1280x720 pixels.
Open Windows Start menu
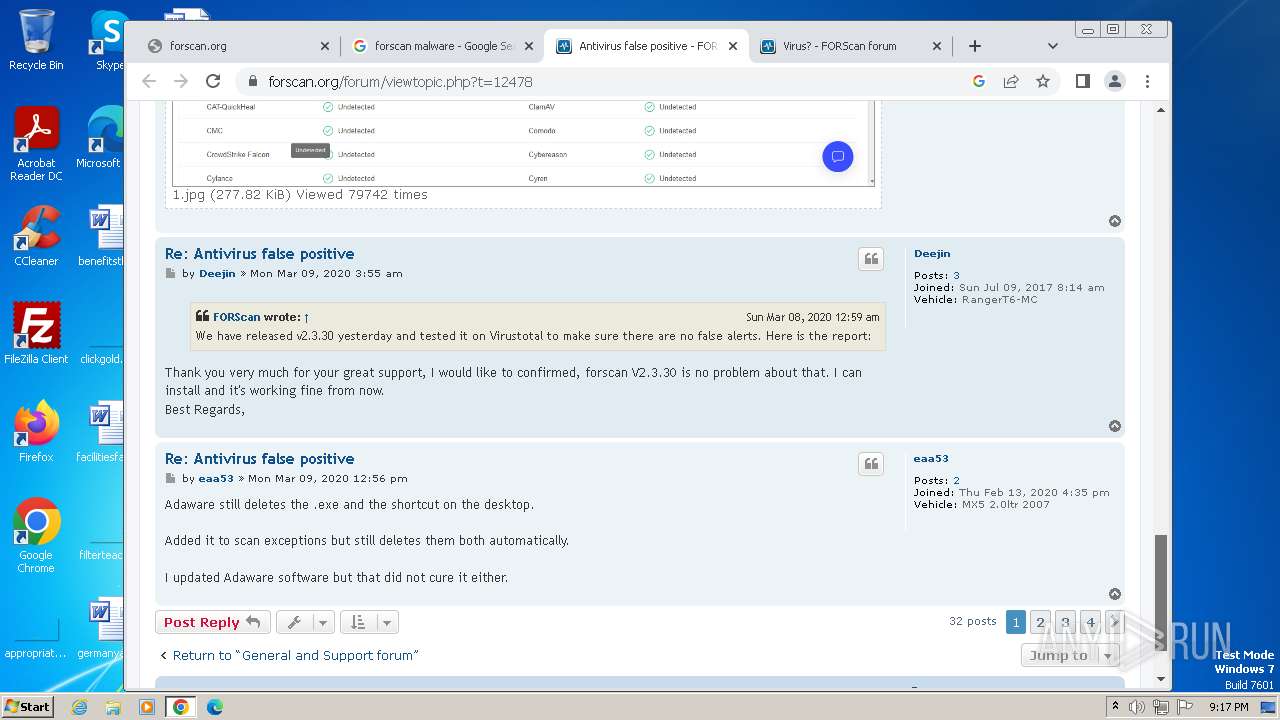coord(27,706)
